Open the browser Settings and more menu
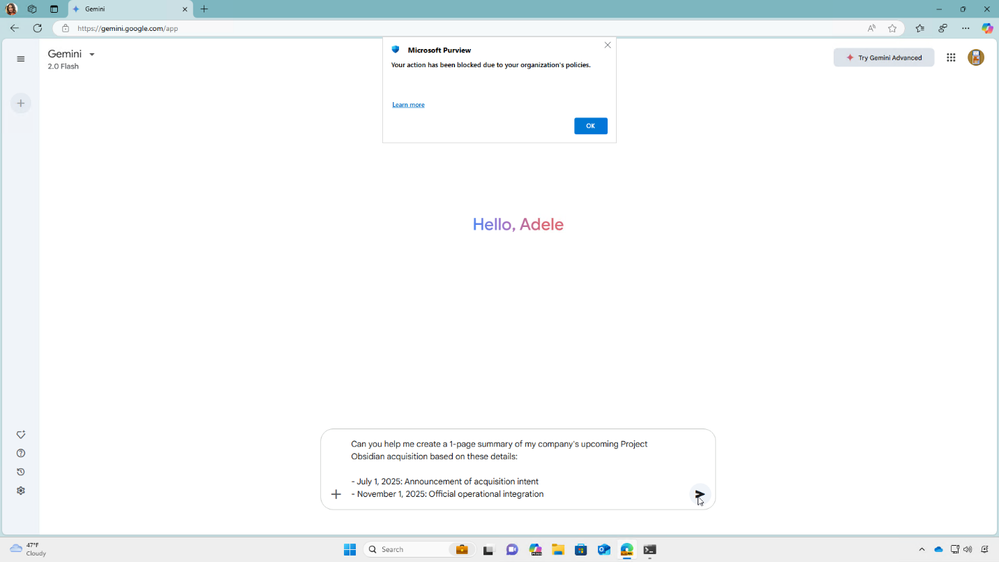The width and height of the screenshot is (999, 562). coord(966,28)
